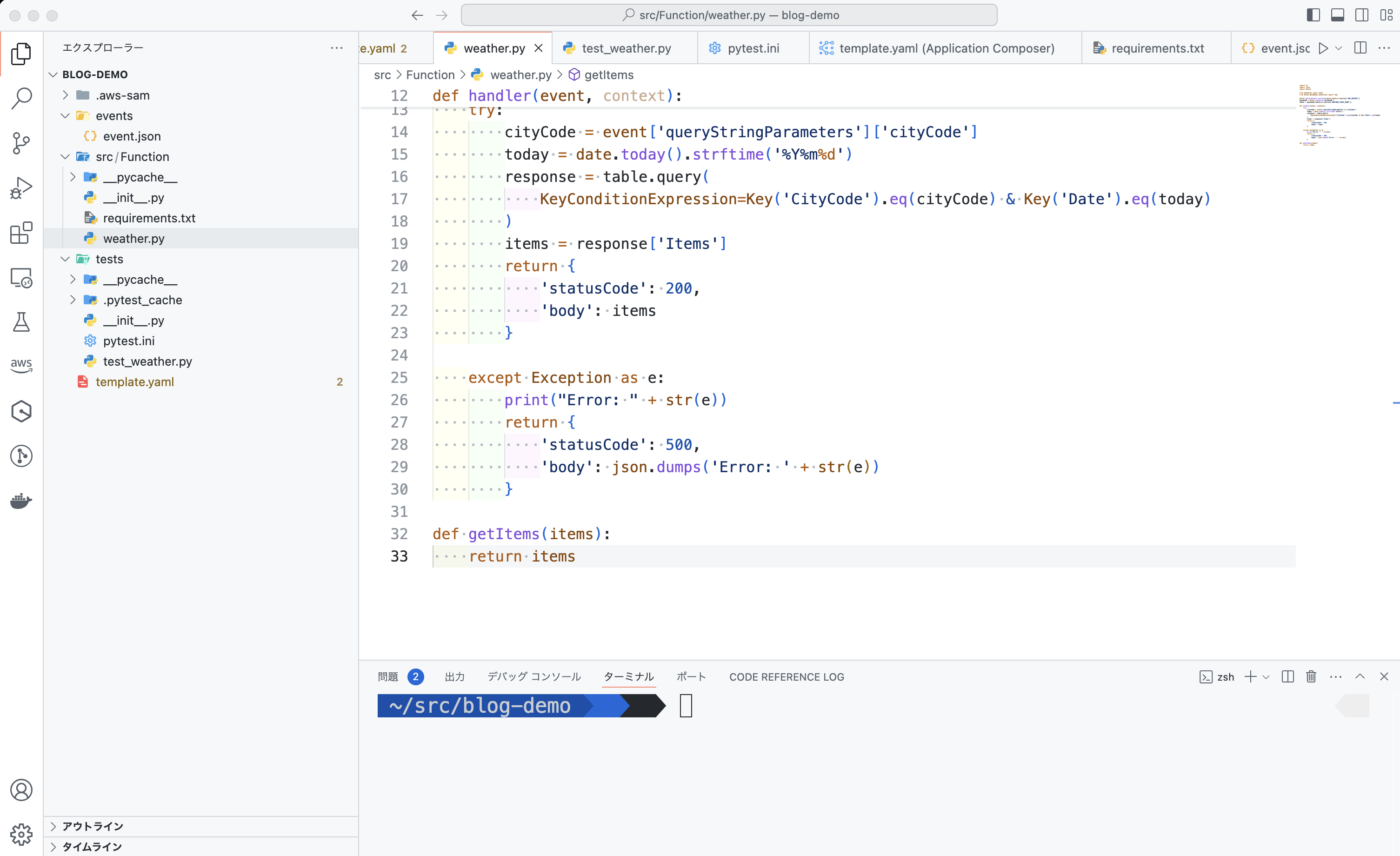Show the Problems panel tab
The width and height of the screenshot is (1400, 856).
(400, 676)
